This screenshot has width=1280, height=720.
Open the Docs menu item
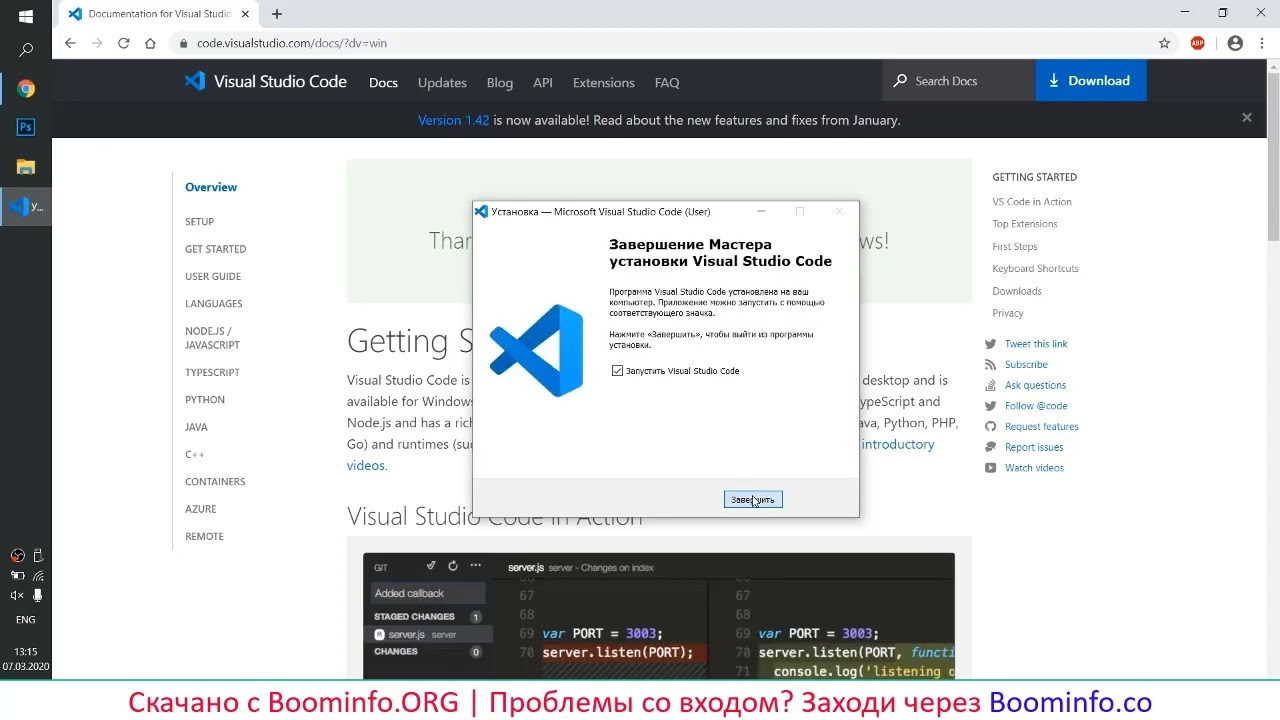(383, 83)
